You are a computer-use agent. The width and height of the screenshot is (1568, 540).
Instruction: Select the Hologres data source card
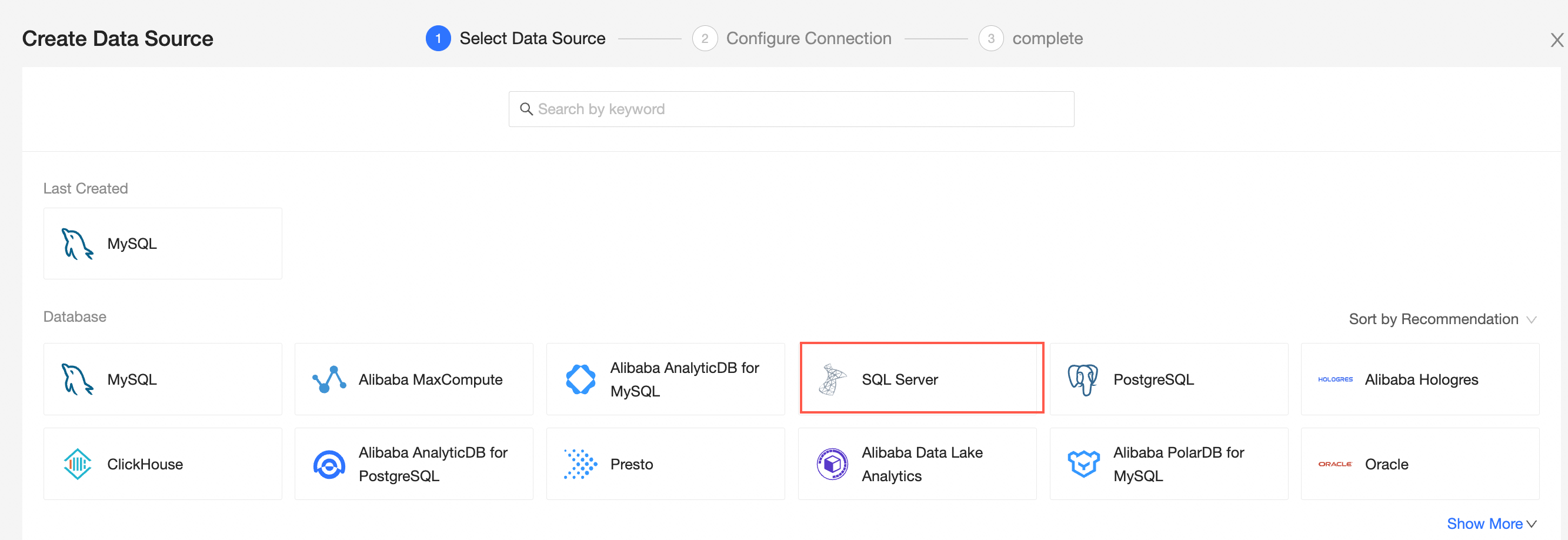coord(1419,378)
